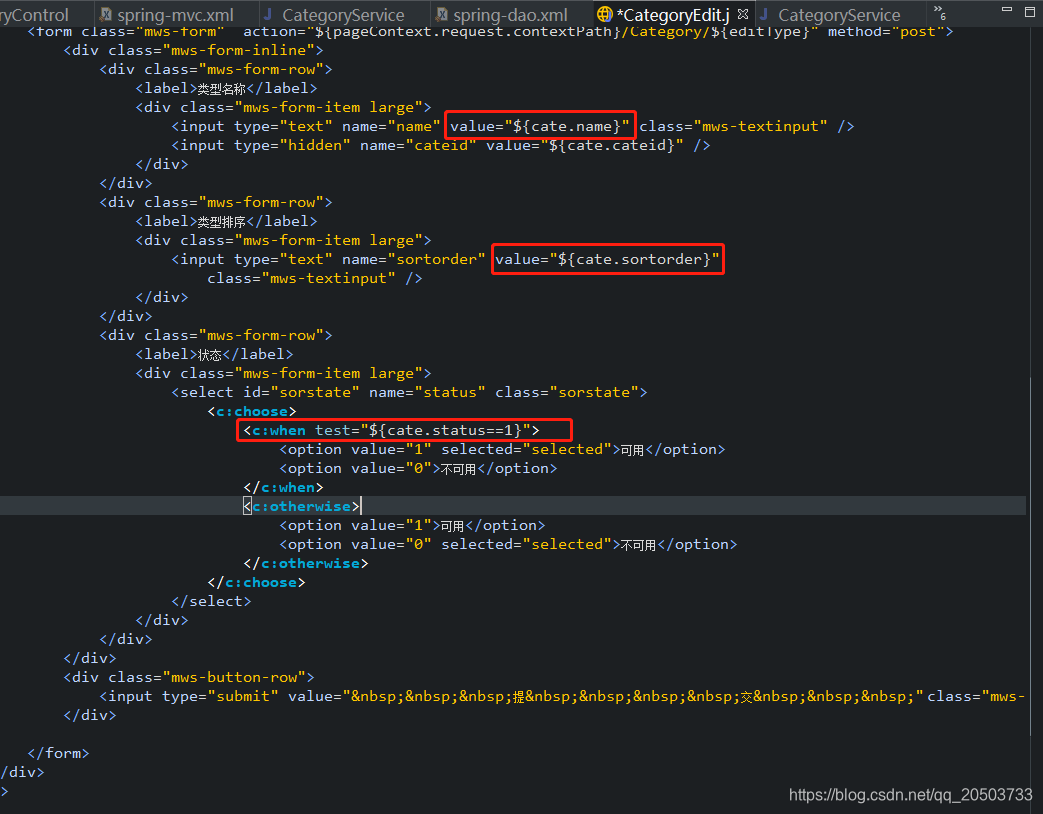
Task: Click the name="status" attribute
Action: tap(427, 392)
